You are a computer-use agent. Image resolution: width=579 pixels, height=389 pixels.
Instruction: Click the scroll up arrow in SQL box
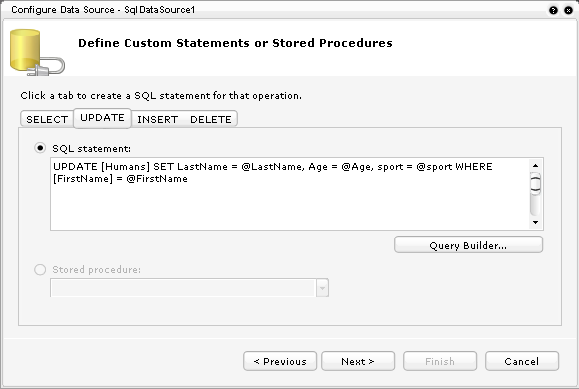pos(535,166)
